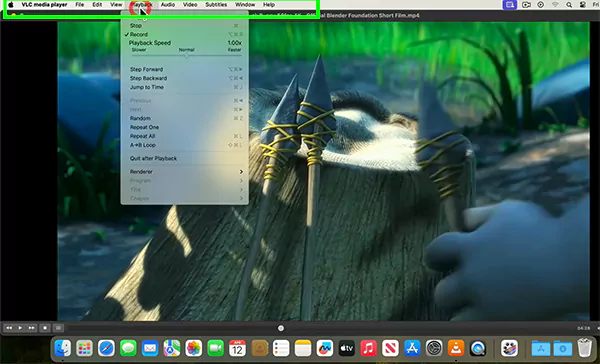Open Freeform from the dock
This screenshot has width=600, height=364.
tap(325, 348)
